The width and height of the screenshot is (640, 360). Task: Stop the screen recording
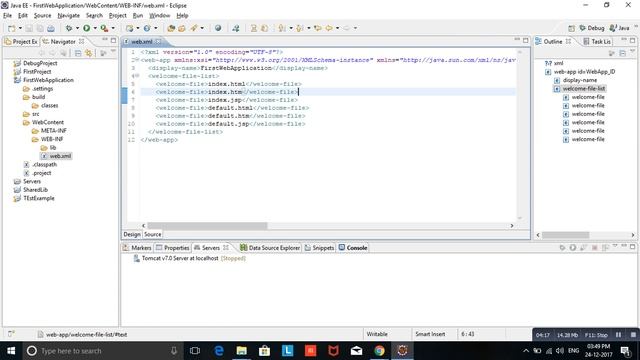pos(633,335)
